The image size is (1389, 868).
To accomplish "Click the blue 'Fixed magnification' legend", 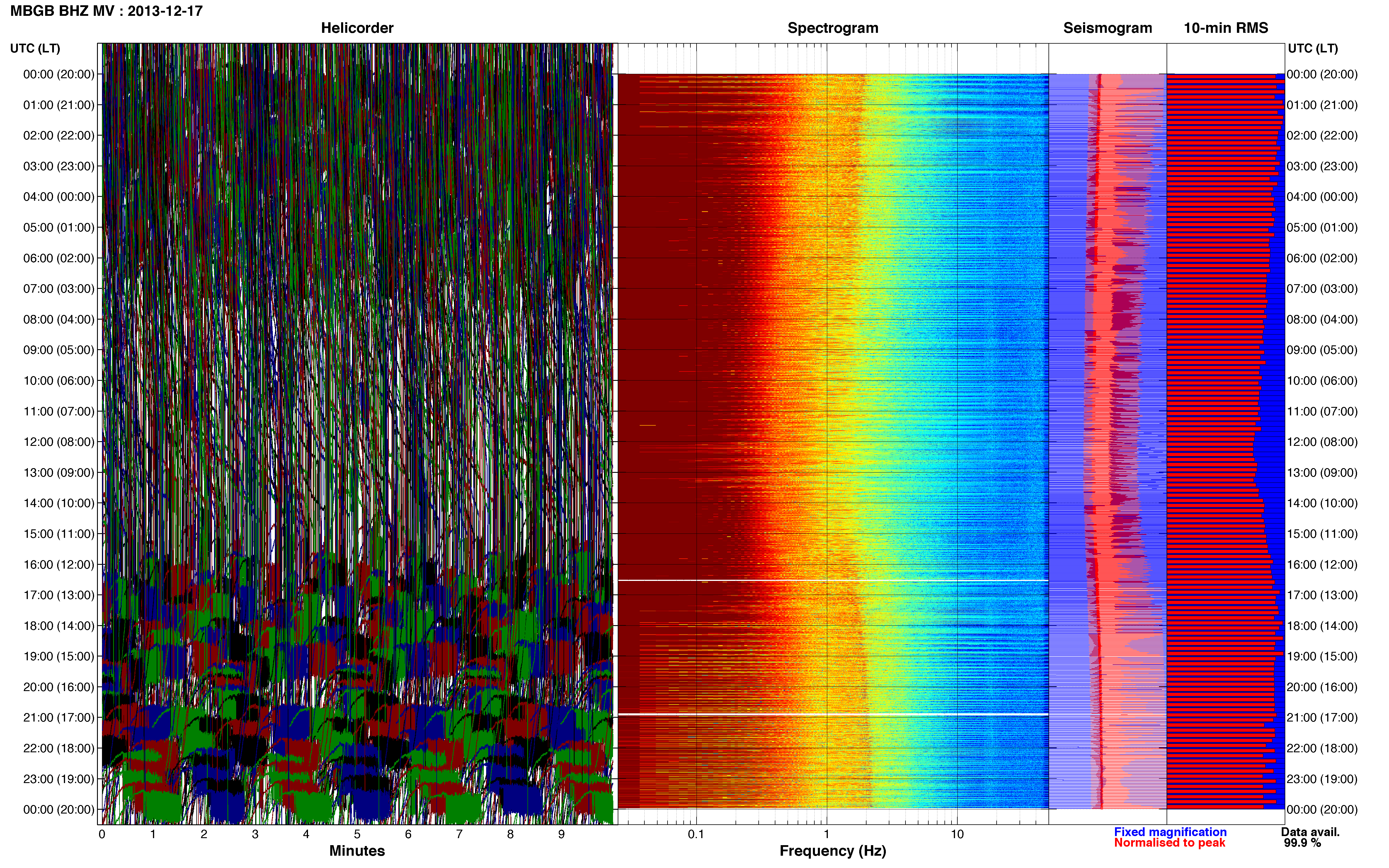I will (1170, 832).
